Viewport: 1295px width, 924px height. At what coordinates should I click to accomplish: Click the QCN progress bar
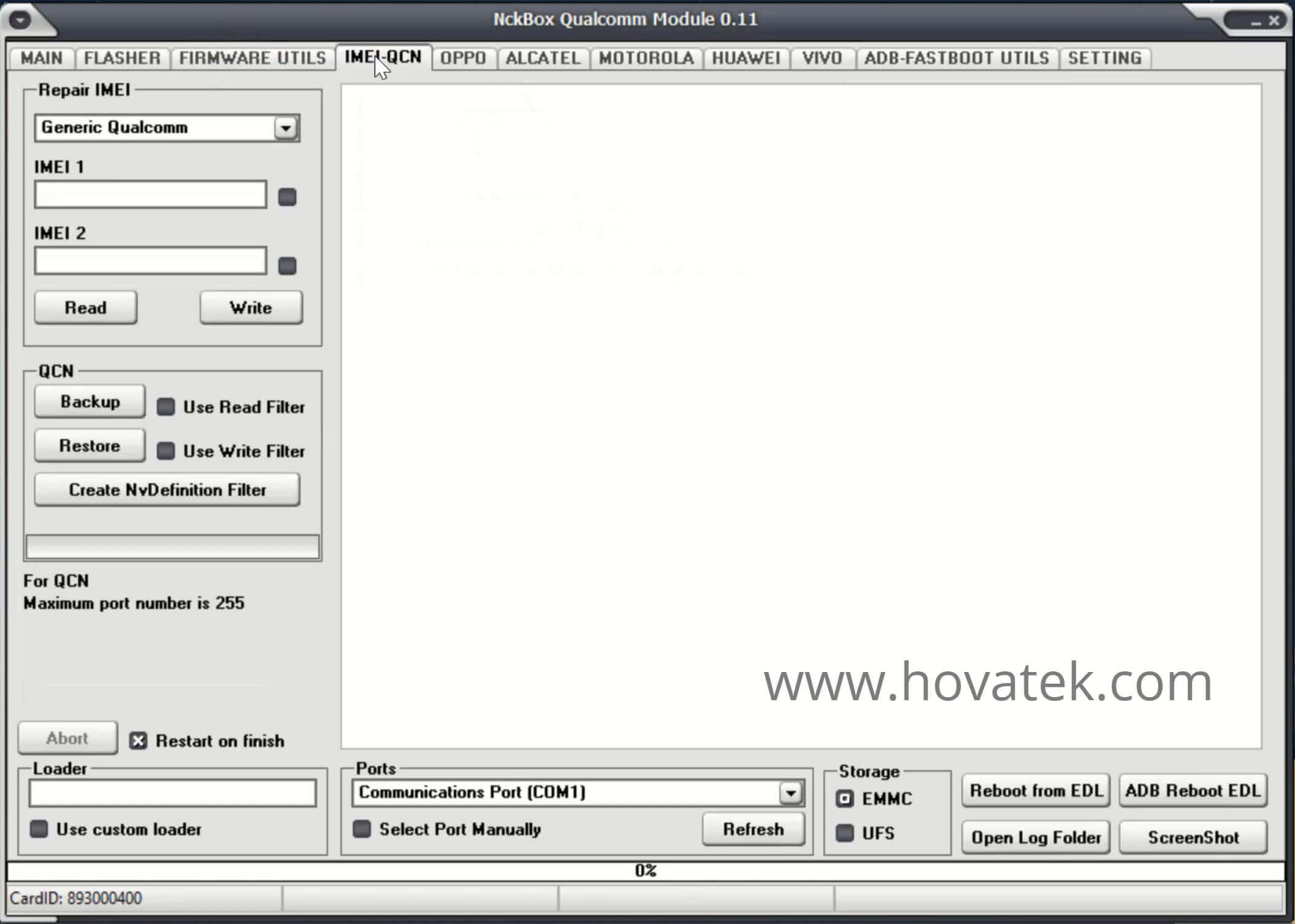pyautogui.click(x=173, y=547)
